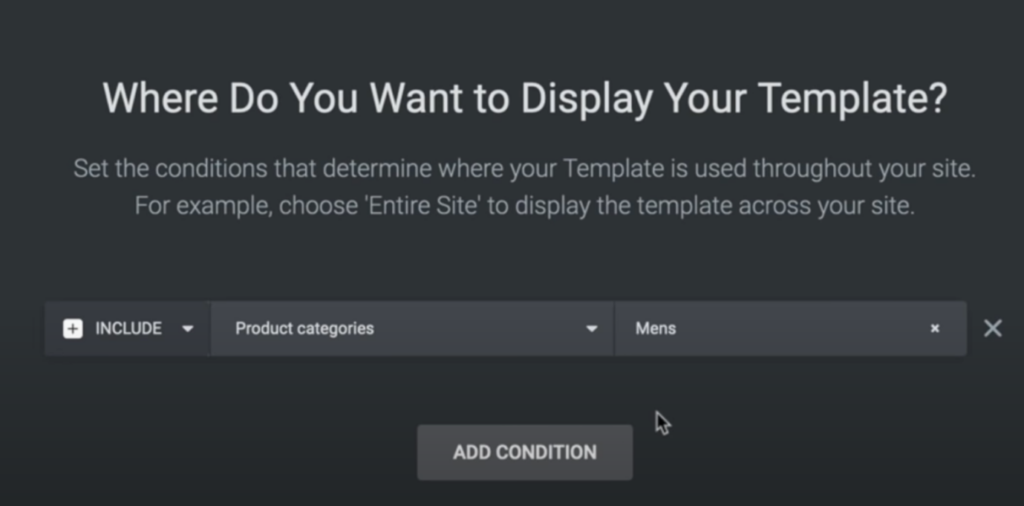Expand Product categories dropdown arrow

coord(592,328)
